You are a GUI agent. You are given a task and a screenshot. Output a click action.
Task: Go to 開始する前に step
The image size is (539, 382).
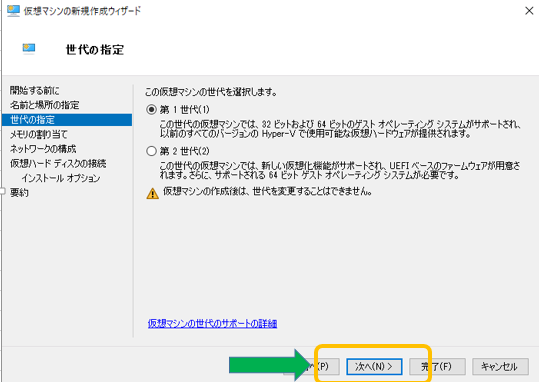(x=34, y=90)
